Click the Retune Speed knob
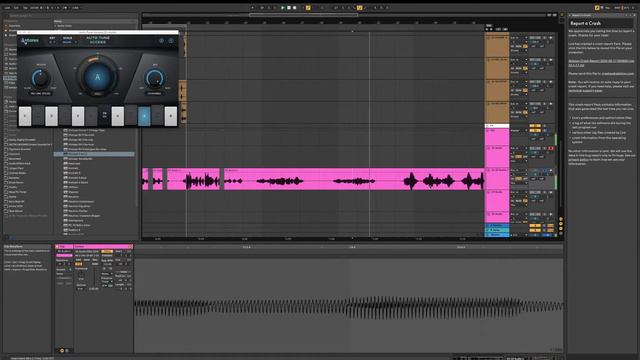640x360 pixels. [40, 78]
